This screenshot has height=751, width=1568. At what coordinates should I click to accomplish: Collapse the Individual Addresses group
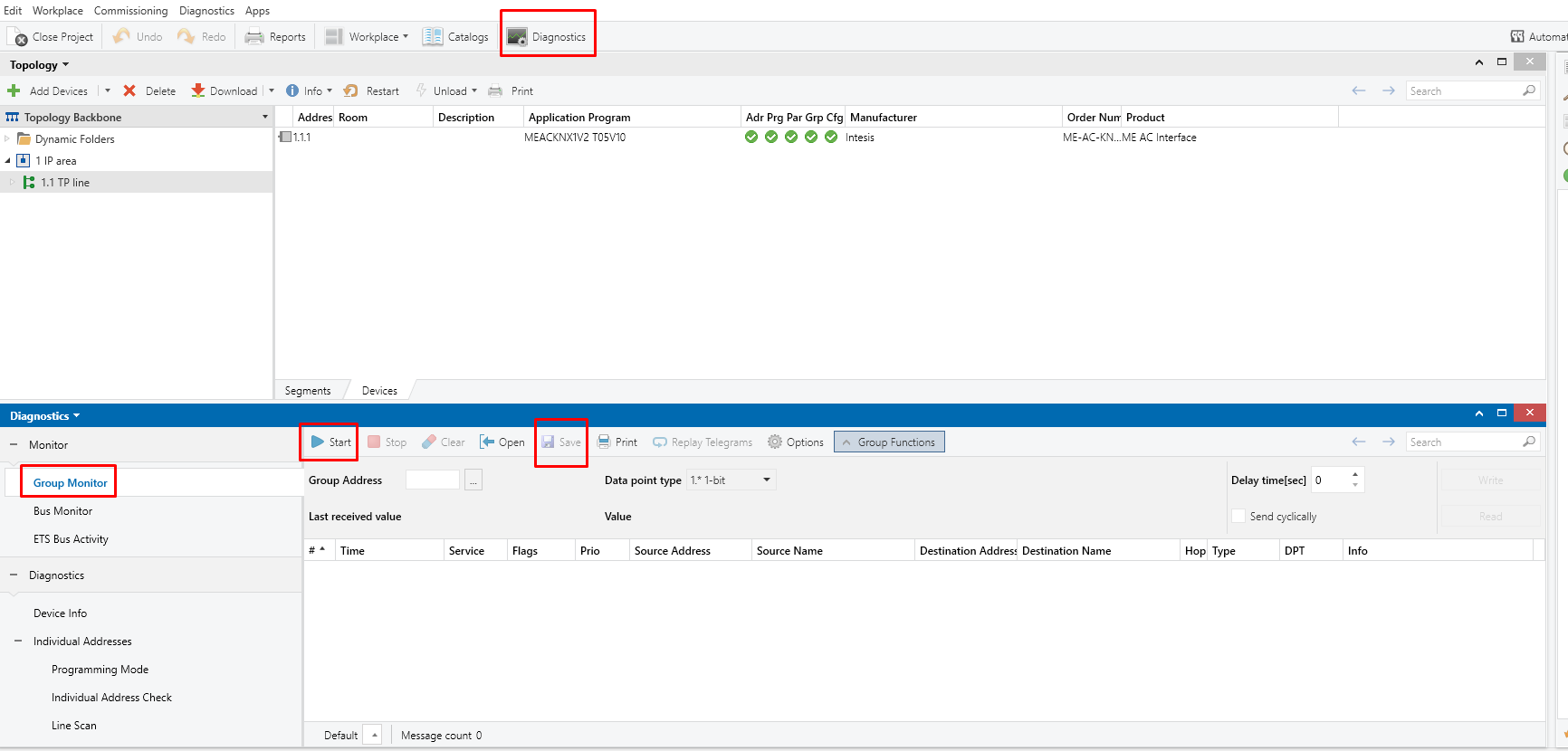coord(18,642)
